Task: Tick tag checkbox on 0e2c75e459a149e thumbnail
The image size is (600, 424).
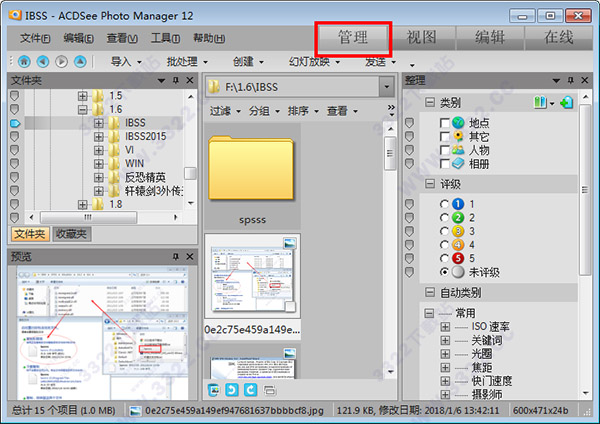Action: tap(290, 307)
